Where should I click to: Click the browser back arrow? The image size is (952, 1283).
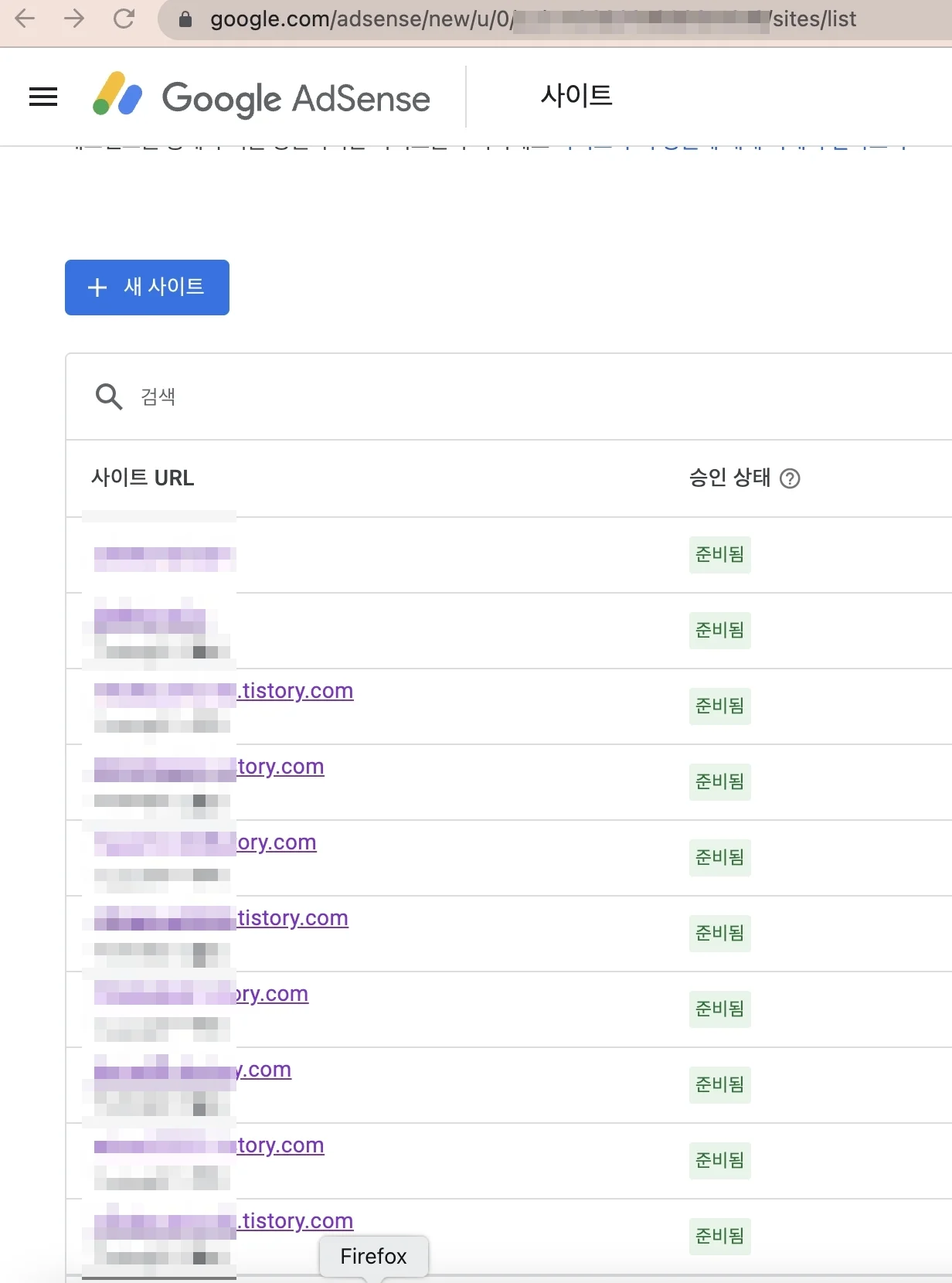coord(25,19)
